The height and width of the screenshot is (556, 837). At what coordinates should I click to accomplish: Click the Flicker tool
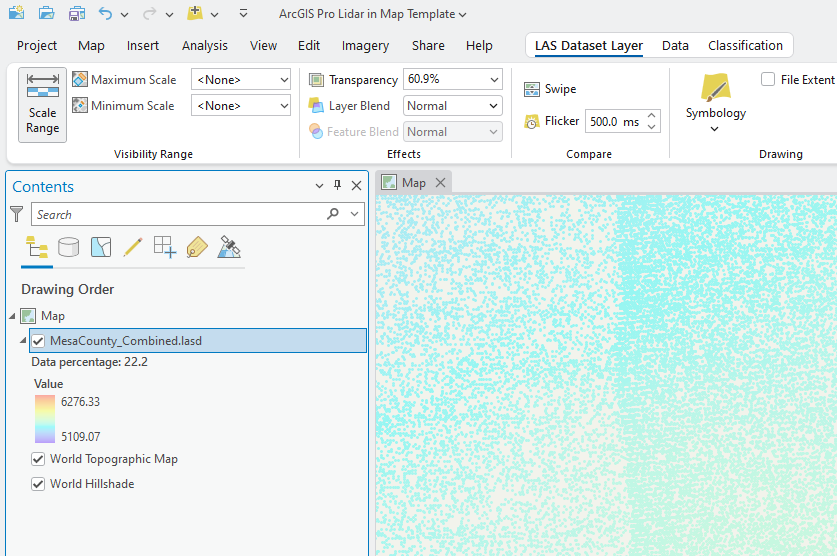click(551, 122)
